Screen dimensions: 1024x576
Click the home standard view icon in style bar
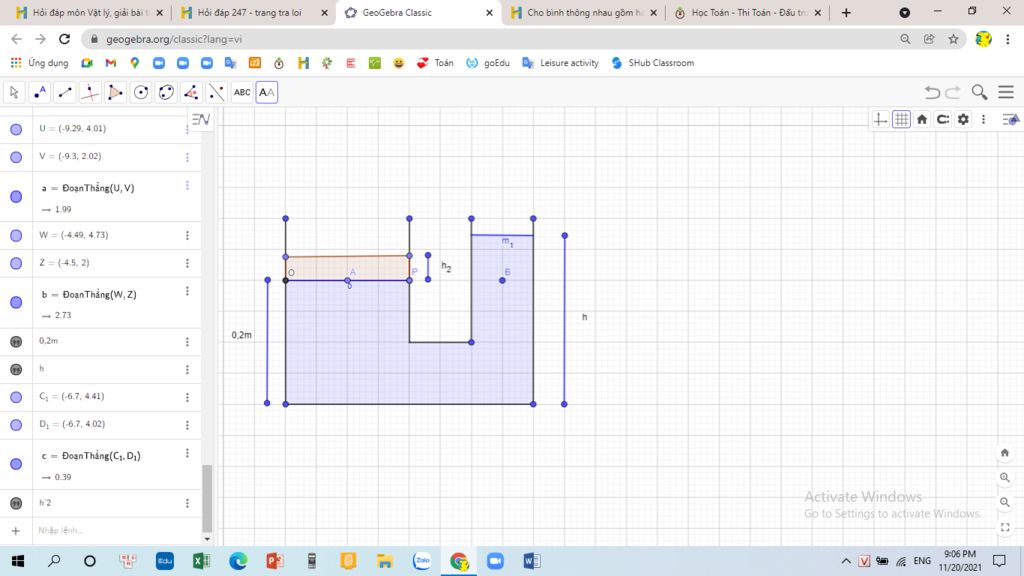click(922, 119)
